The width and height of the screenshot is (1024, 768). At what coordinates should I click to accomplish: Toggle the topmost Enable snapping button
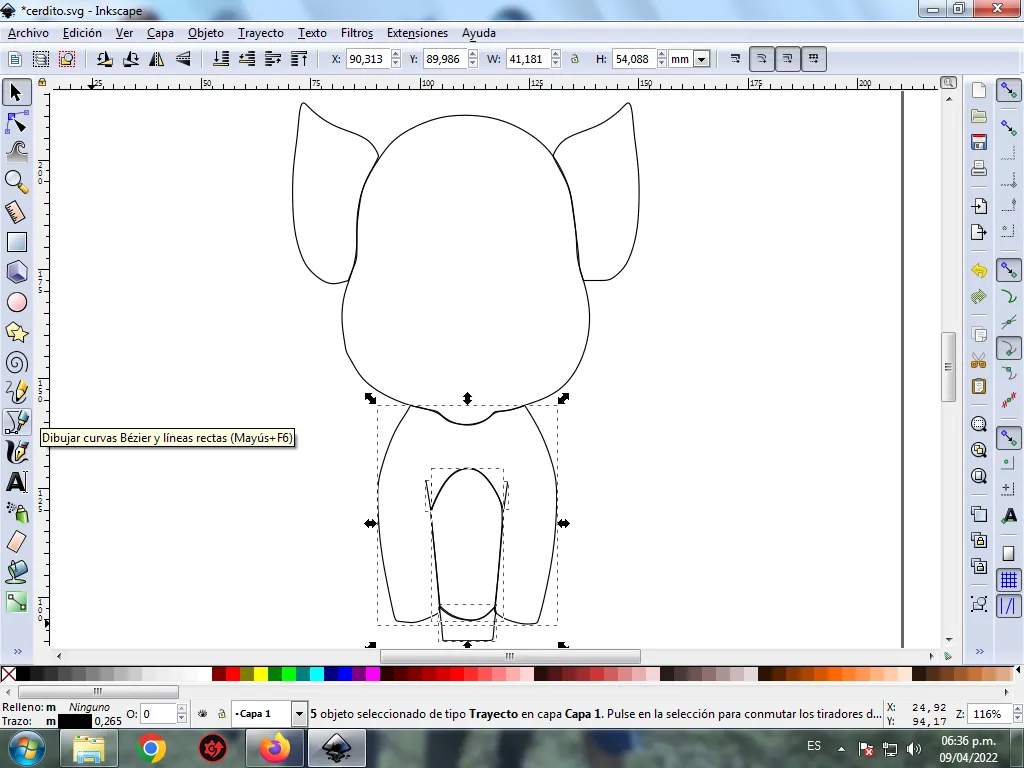point(1009,91)
